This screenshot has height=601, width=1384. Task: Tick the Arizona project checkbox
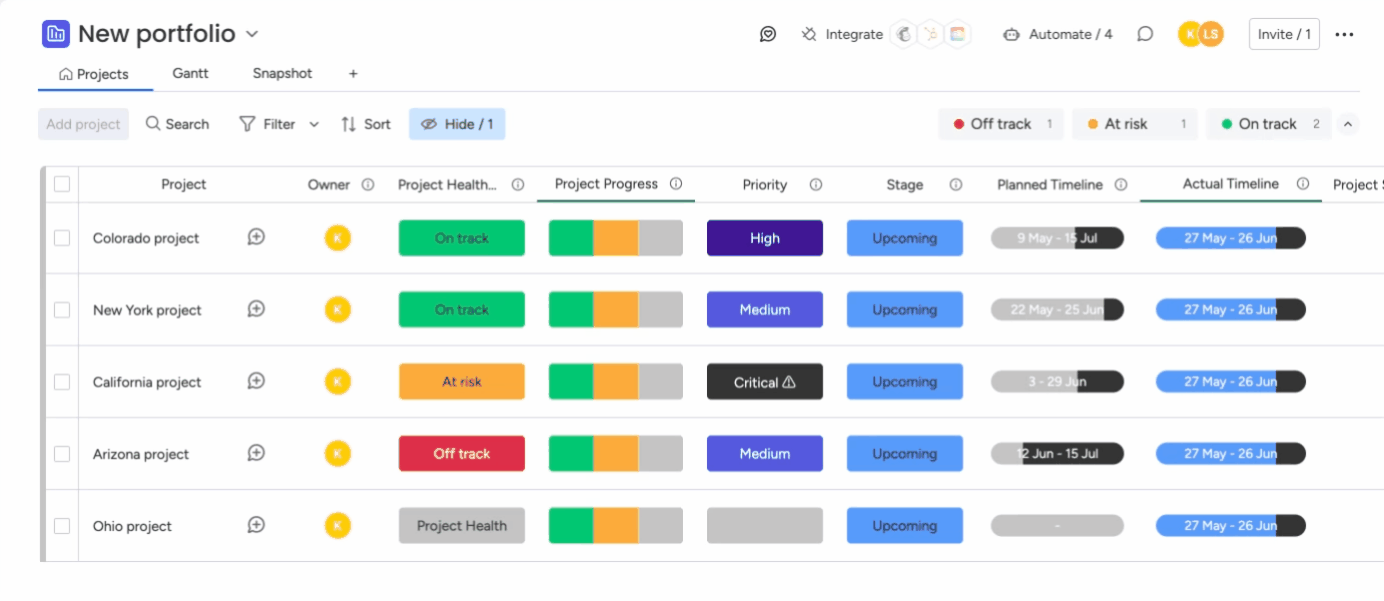62,454
